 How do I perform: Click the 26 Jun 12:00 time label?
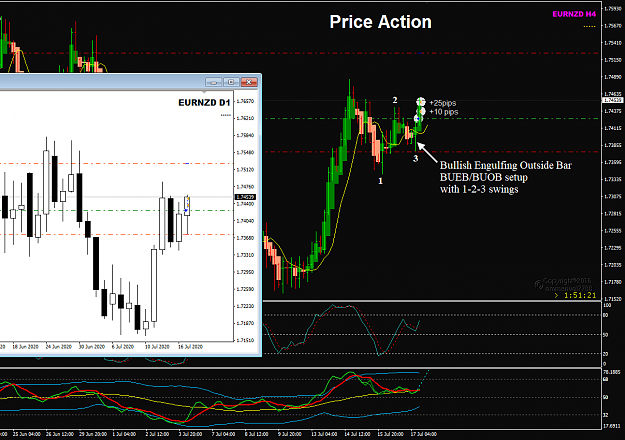[60, 434]
